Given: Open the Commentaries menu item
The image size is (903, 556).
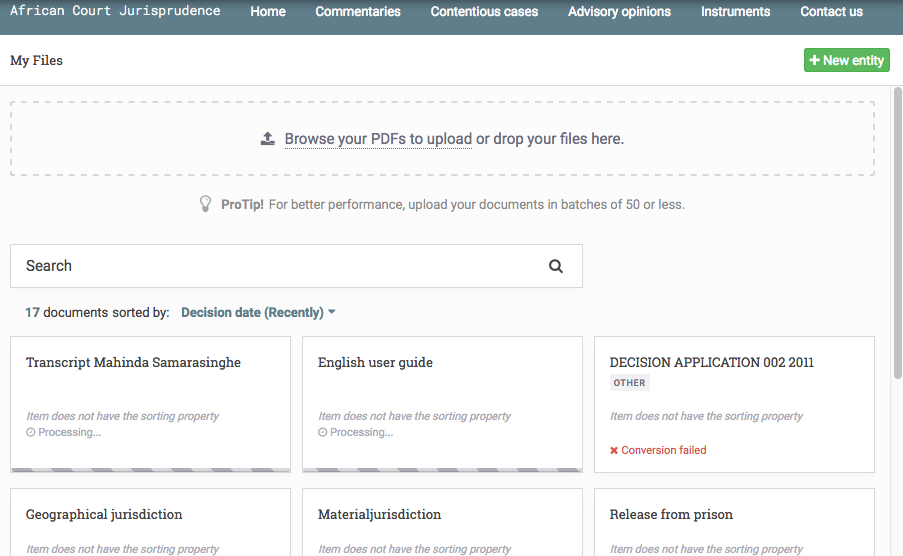Looking at the screenshot, I should click(x=358, y=12).
